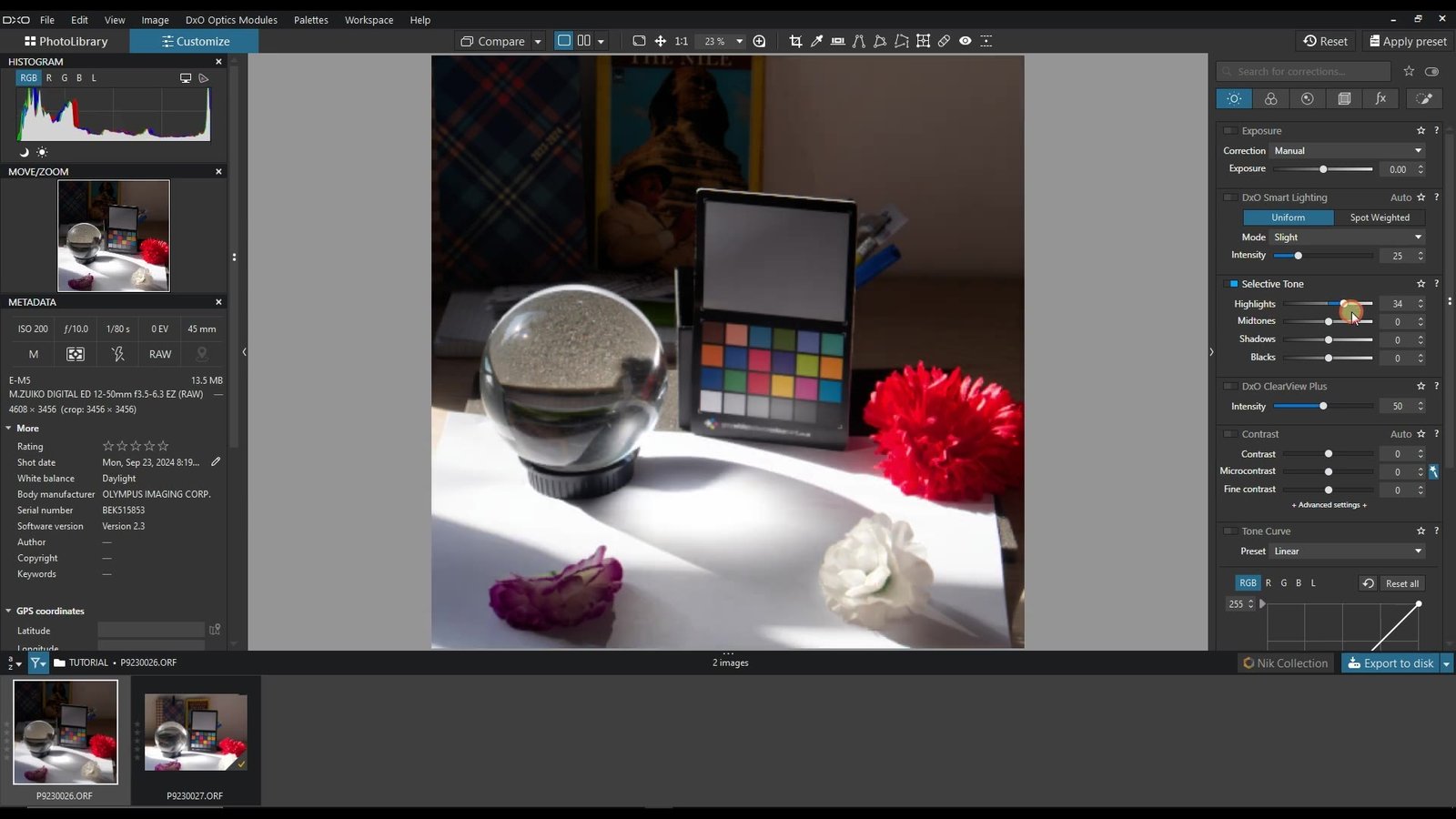
Task: Show shadow clipping moon icon
Action: coord(24,152)
